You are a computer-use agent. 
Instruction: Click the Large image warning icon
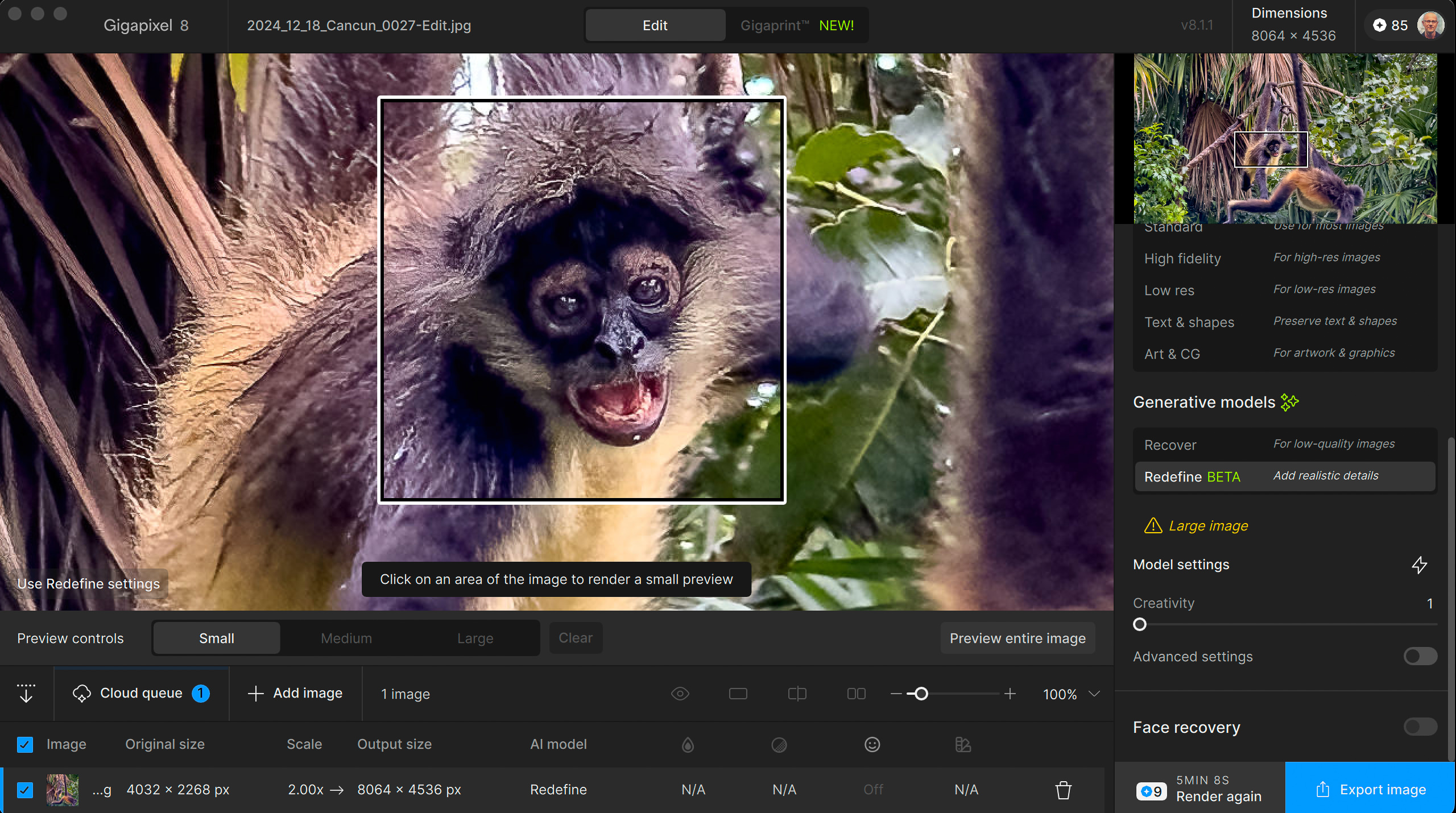(1153, 525)
